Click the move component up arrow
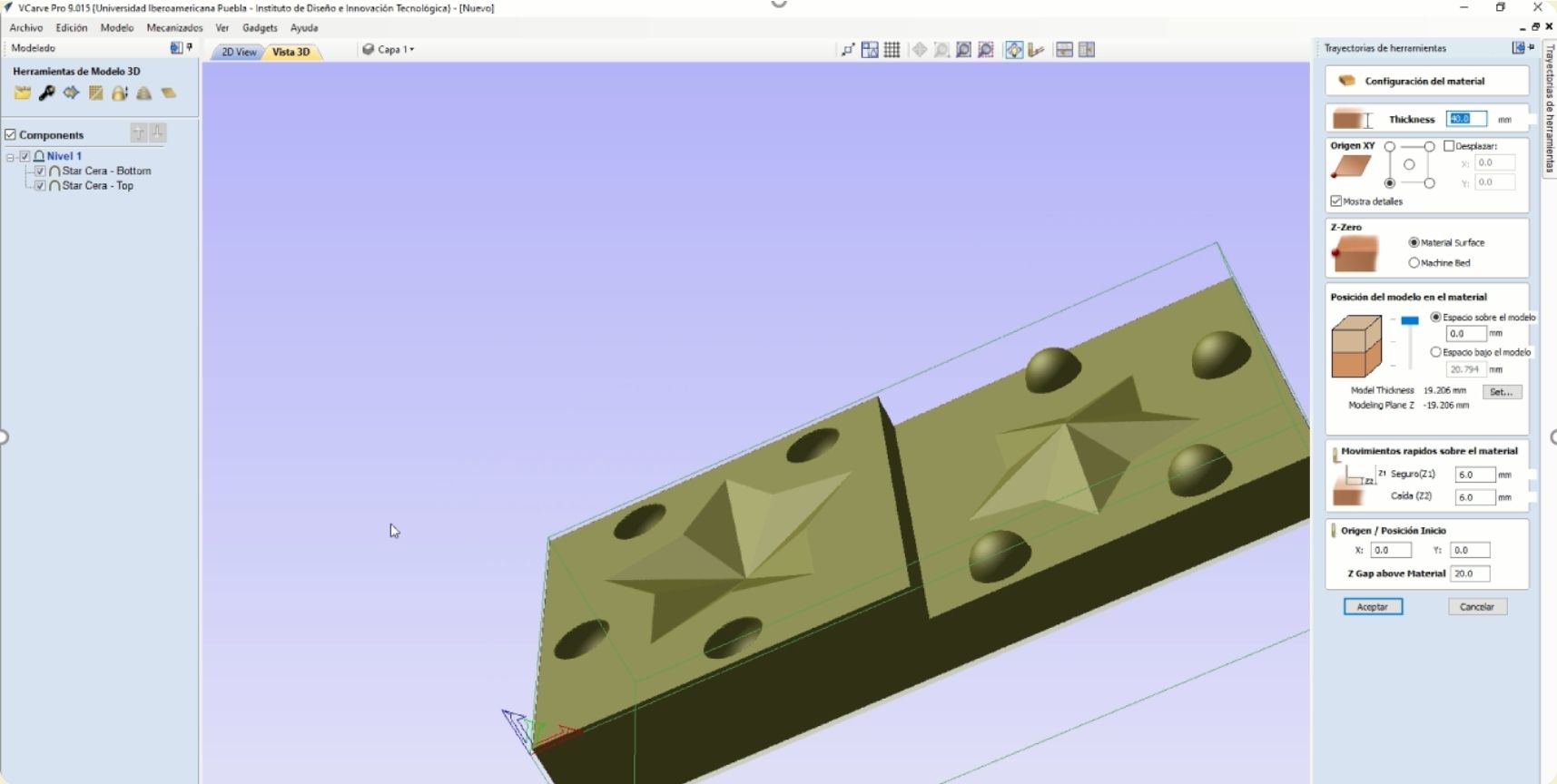Screen dimensions: 1557x784 pyautogui.click(x=138, y=133)
